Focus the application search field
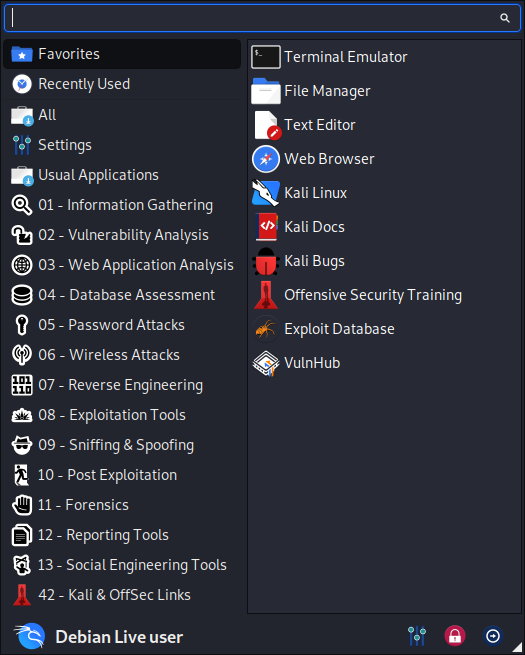The width and height of the screenshot is (525, 655). point(262,18)
